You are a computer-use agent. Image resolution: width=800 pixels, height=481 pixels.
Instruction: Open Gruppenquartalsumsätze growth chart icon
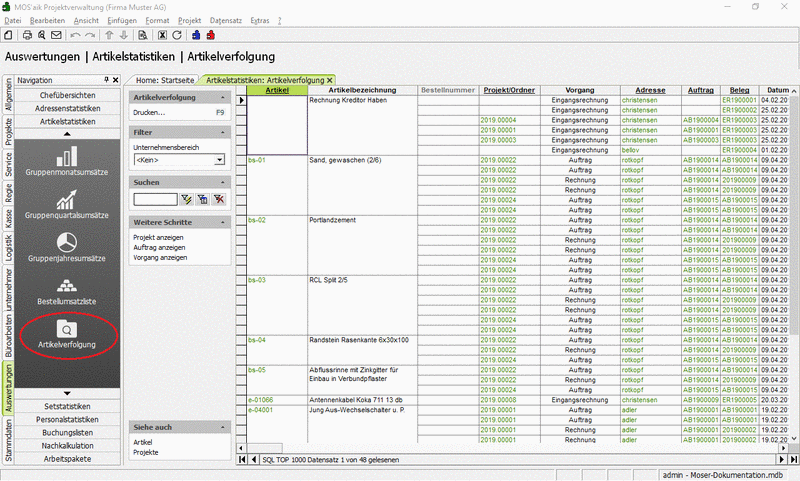pyautogui.click(x=67, y=199)
